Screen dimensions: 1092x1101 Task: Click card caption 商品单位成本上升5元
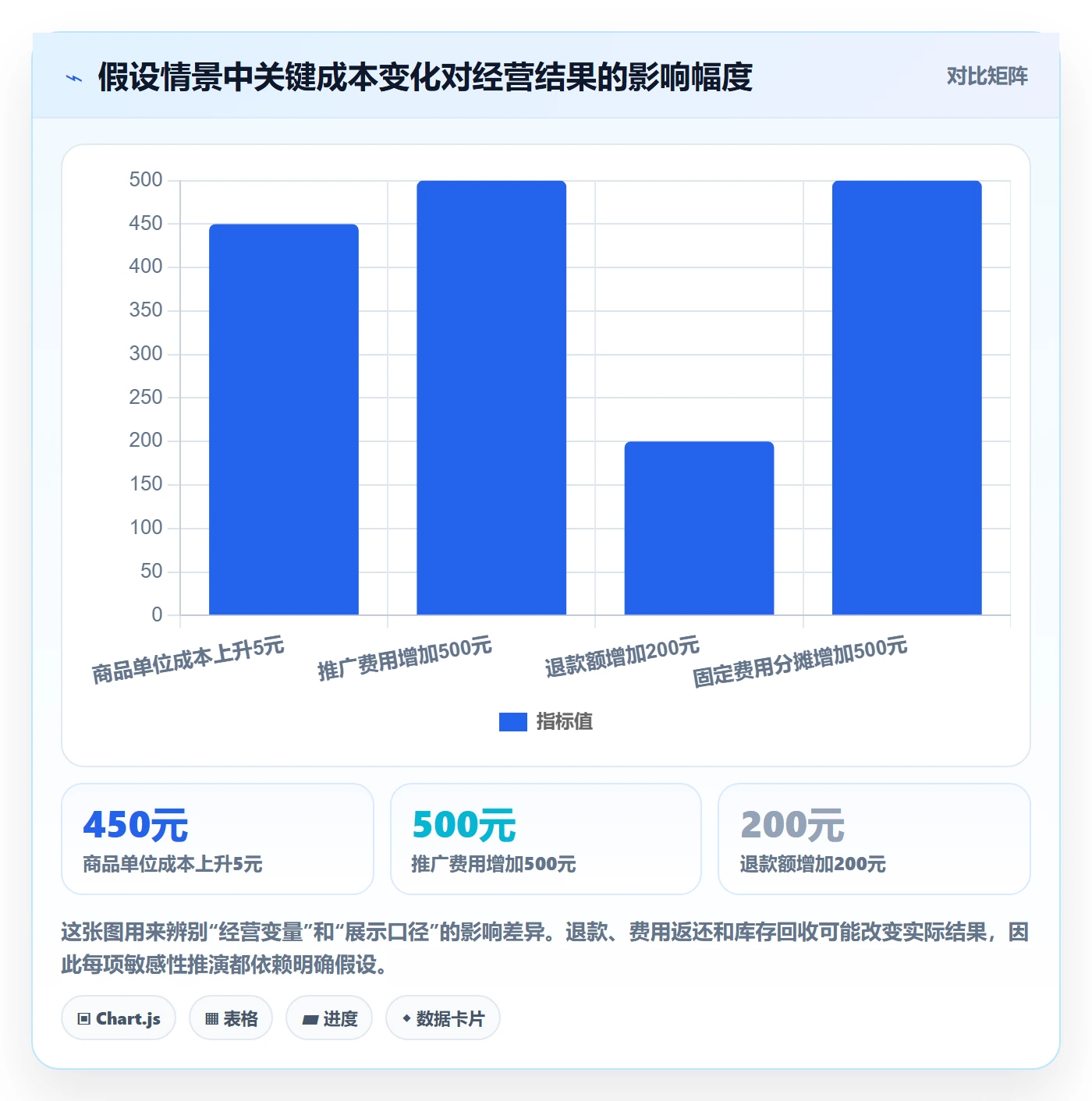coord(172,864)
